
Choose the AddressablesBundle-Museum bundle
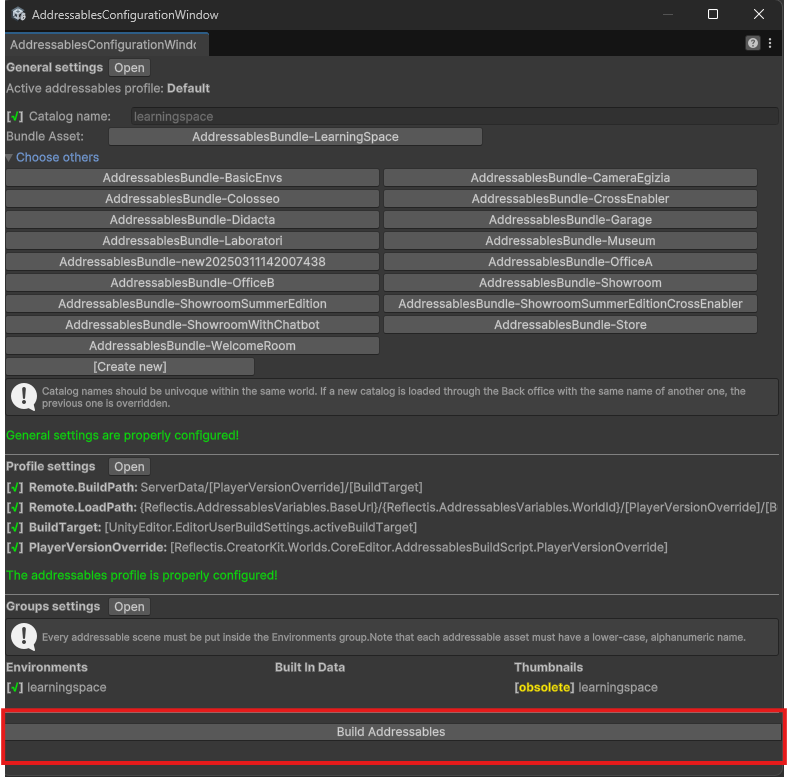pos(570,241)
